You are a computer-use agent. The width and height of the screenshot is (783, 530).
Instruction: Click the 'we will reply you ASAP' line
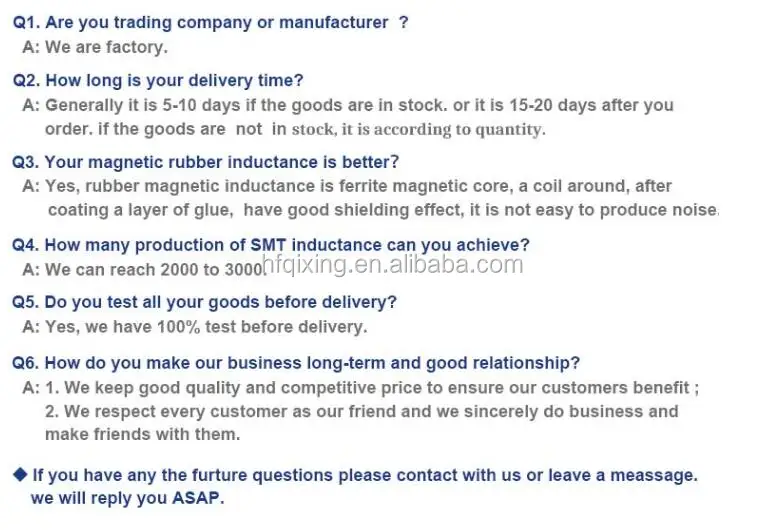point(128,498)
